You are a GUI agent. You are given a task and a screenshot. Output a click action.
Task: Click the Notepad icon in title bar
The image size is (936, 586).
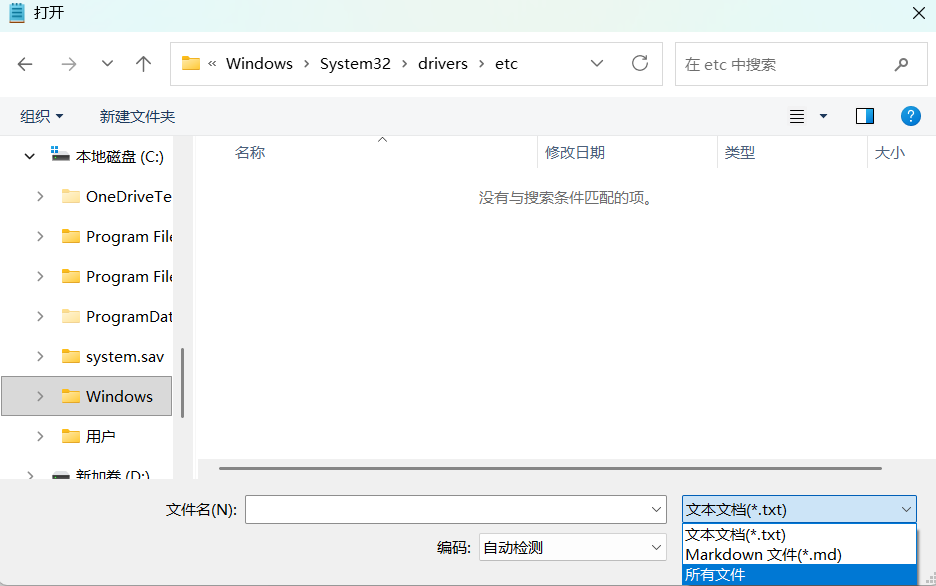tap(17, 13)
